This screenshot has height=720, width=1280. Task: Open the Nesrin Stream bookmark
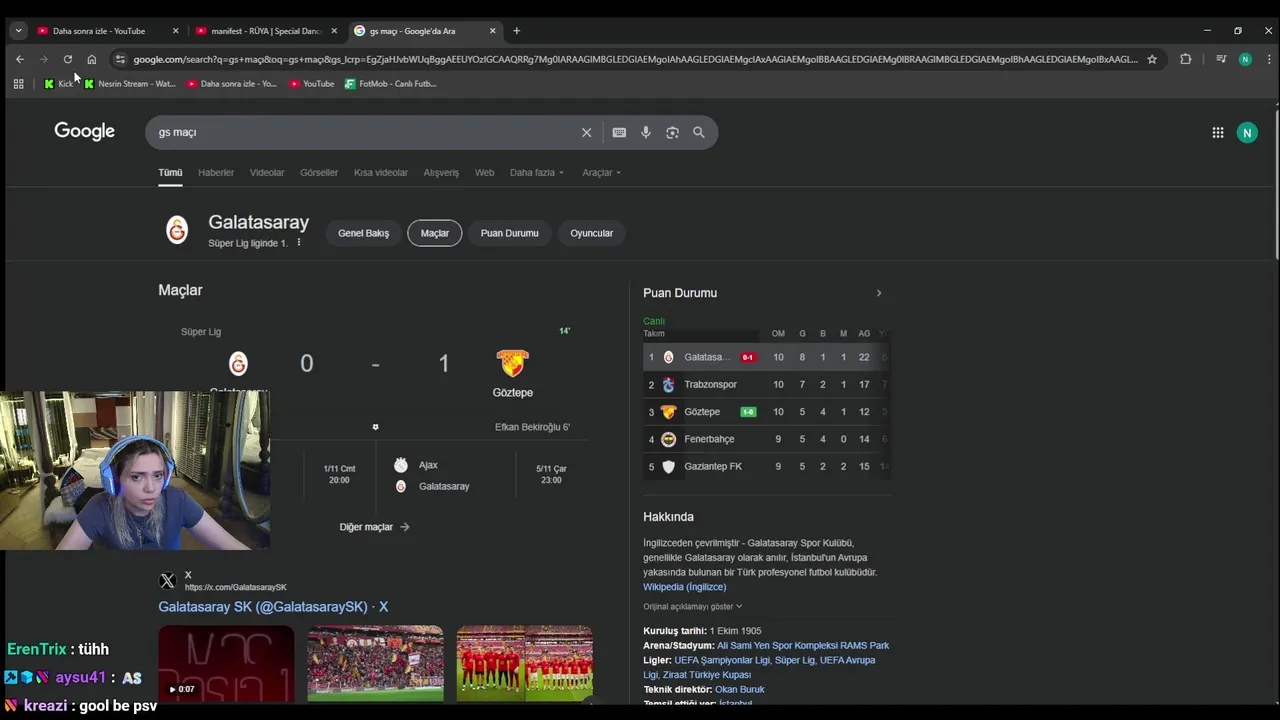[130, 84]
